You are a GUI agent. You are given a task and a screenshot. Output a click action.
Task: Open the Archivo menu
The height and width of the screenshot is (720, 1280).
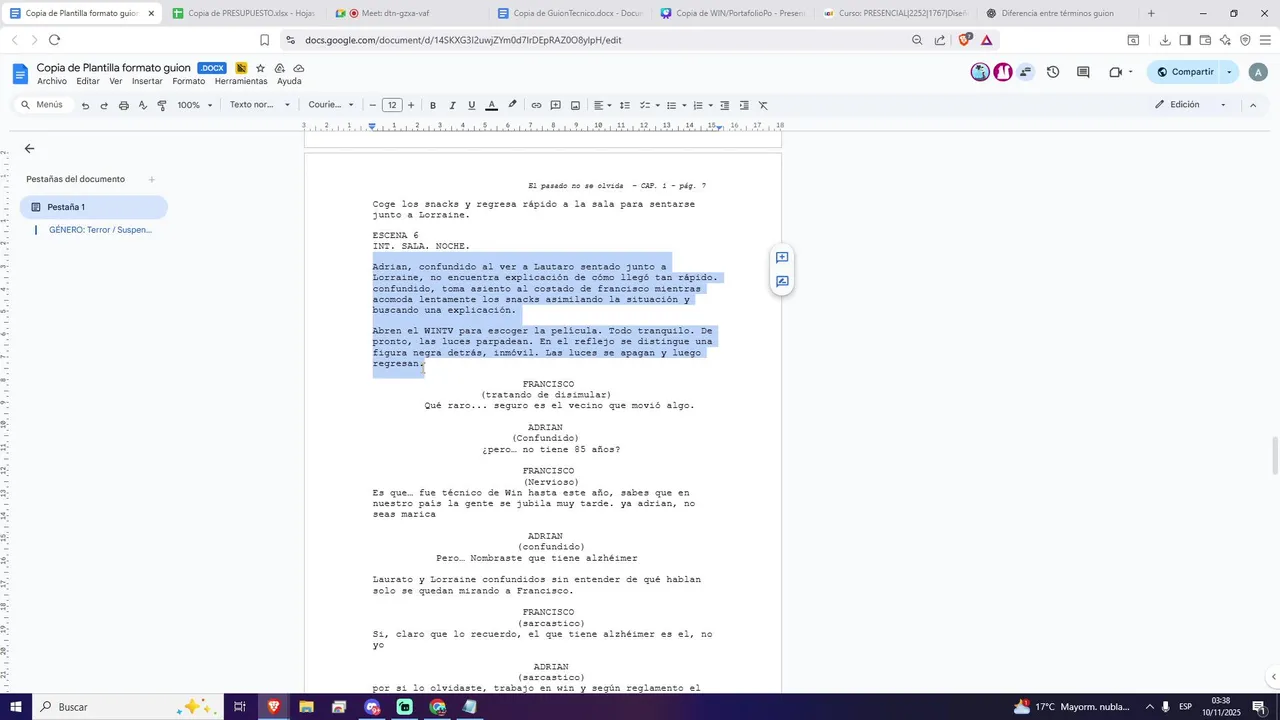[x=52, y=81]
